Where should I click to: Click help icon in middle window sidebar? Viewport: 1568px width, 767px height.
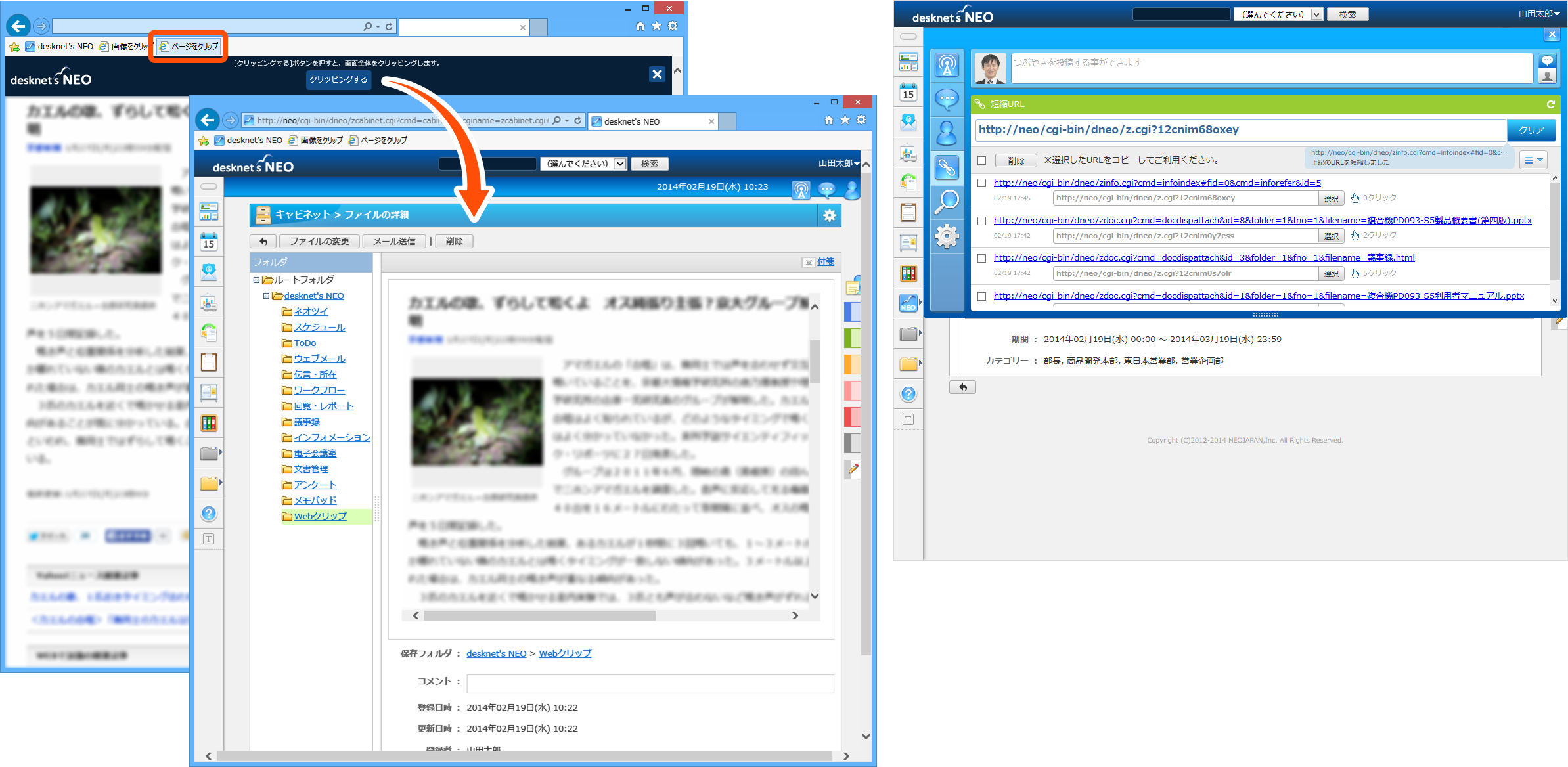pyautogui.click(x=209, y=514)
